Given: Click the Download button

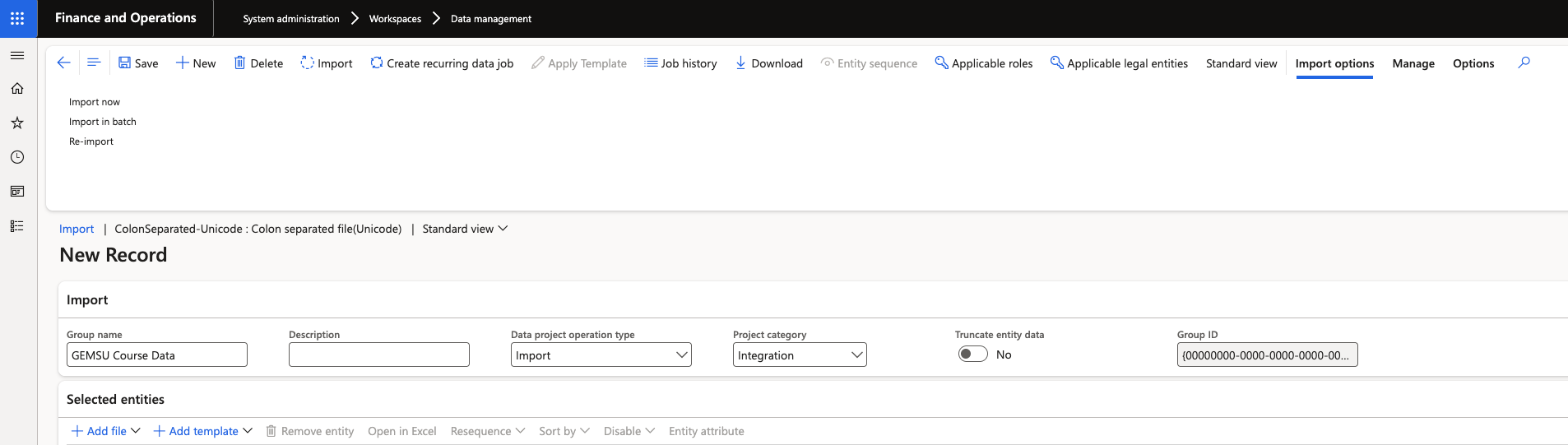Looking at the screenshot, I should tap(768, 63).
